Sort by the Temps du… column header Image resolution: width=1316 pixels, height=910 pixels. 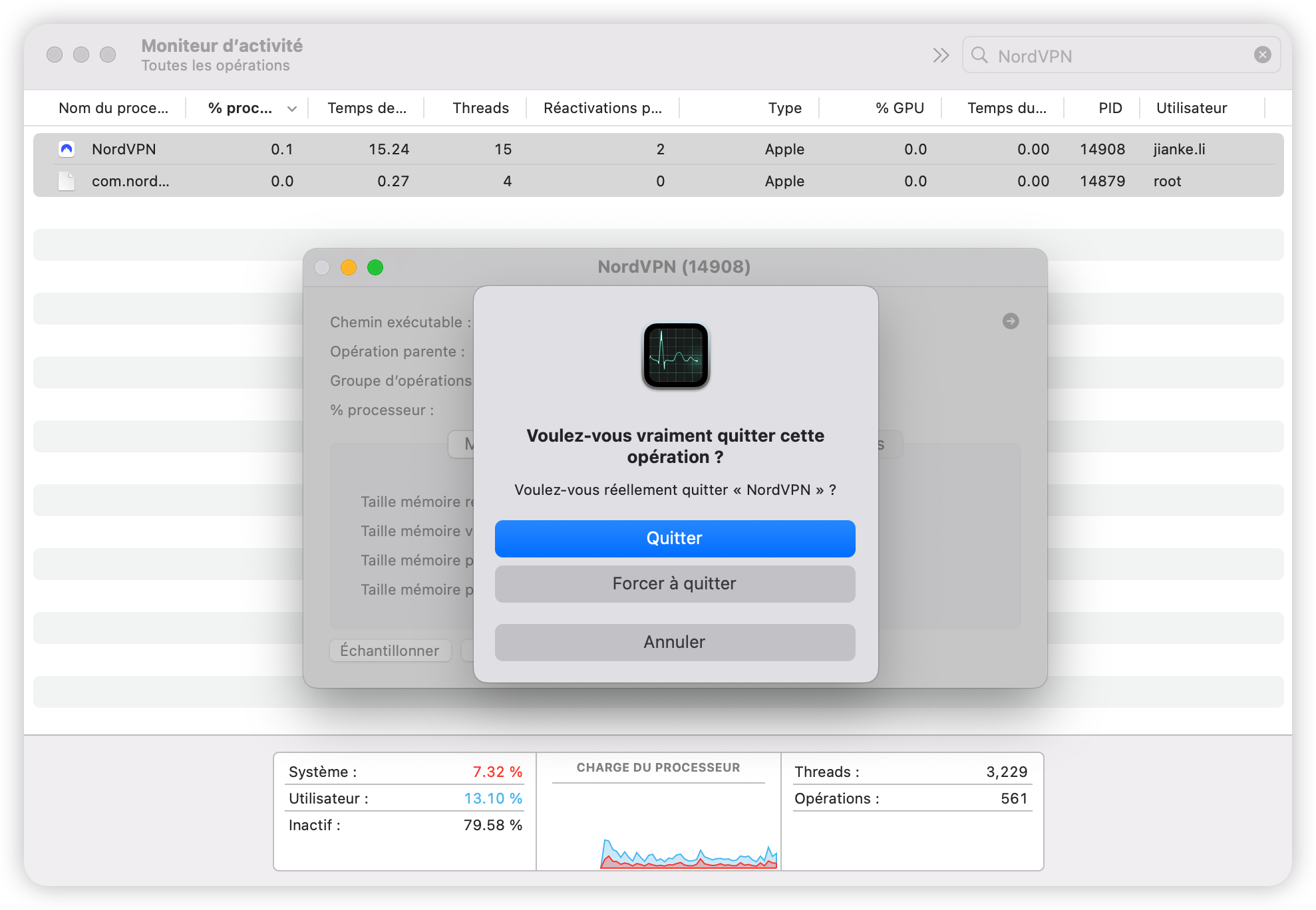pyautogui.click(x=1007, y=108)
